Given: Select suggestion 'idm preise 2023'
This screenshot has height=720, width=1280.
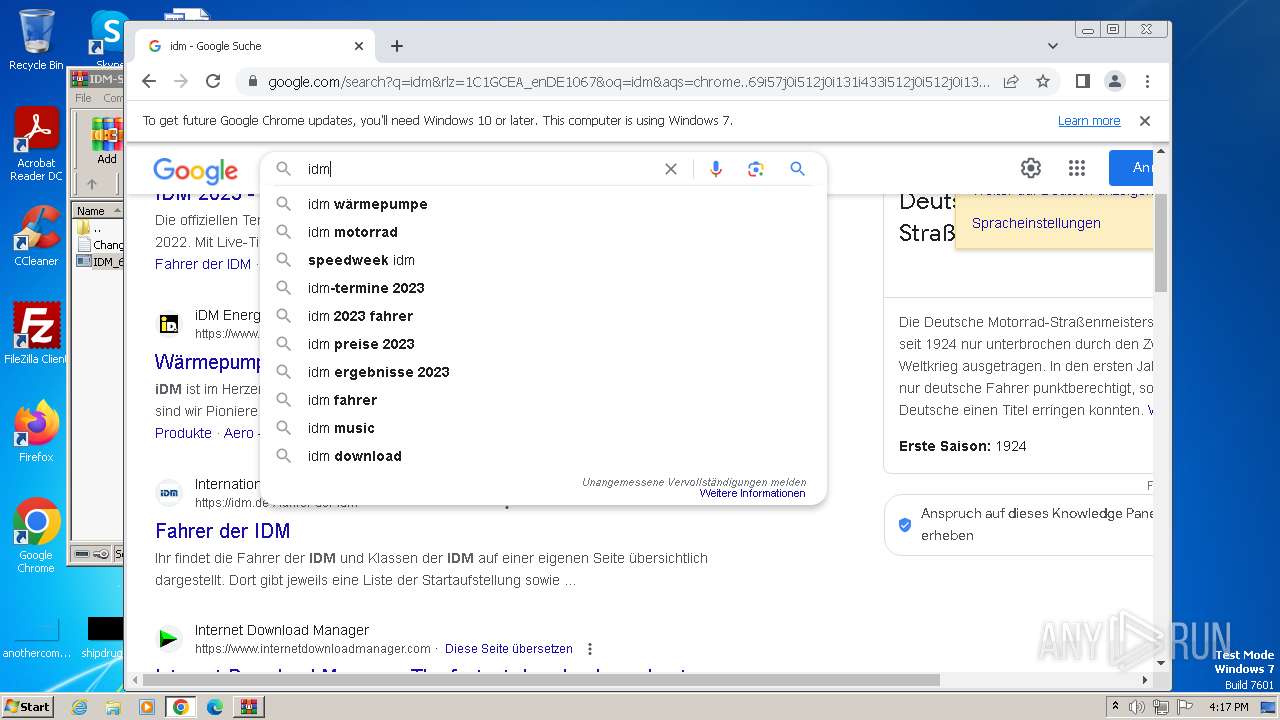Looking at the screenshot, I should 543,344.
